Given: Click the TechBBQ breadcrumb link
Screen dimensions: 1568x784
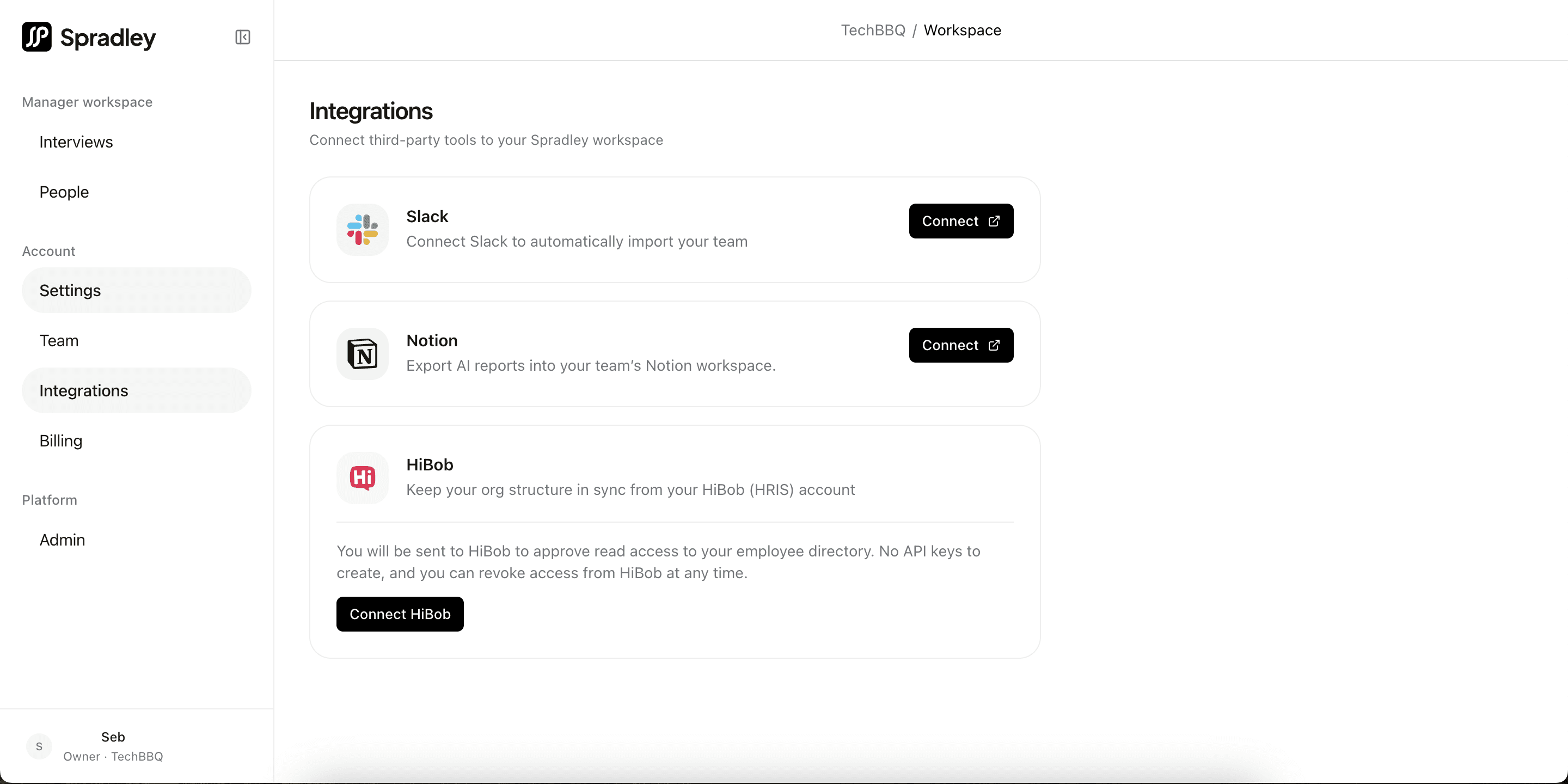Looking at the screenshot, I should coord(873,30).
